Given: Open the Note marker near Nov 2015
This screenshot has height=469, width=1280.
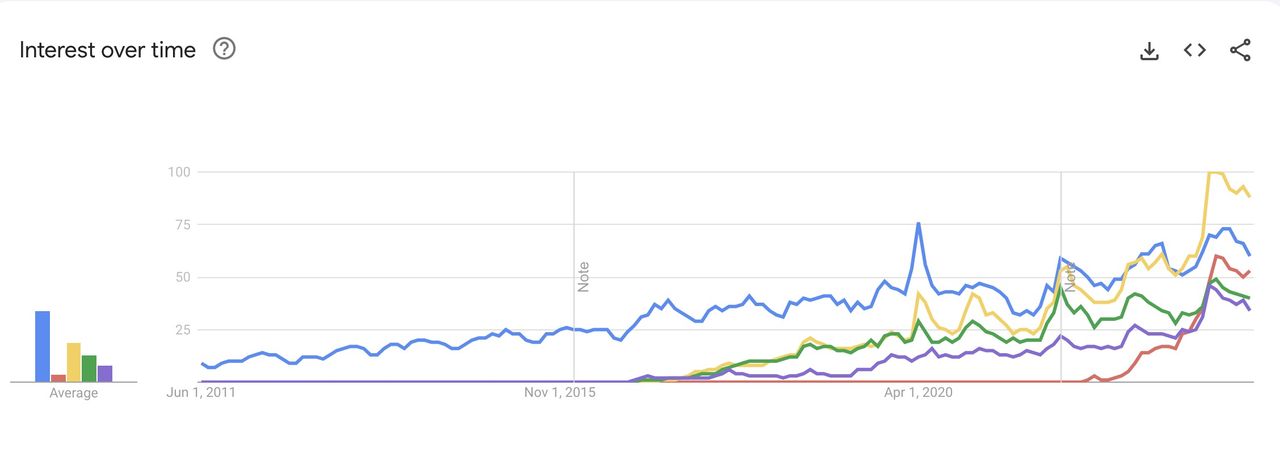Looking at the screenshot, I should (583, 276).
